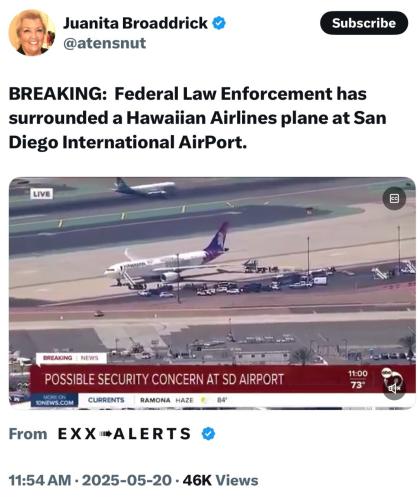The width and height of the screenshot is (420, 500).
Task: Open the @atensnut handle link
Action: click(x=104, y=43)
